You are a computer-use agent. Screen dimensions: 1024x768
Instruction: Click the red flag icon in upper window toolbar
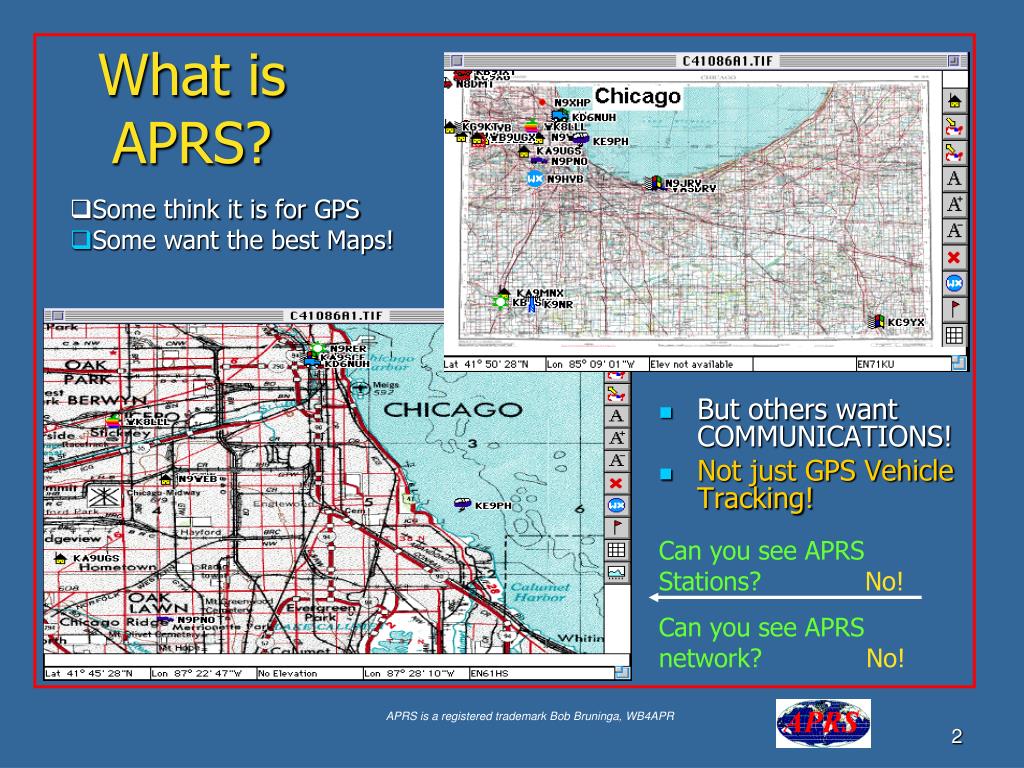pos(954,310)
